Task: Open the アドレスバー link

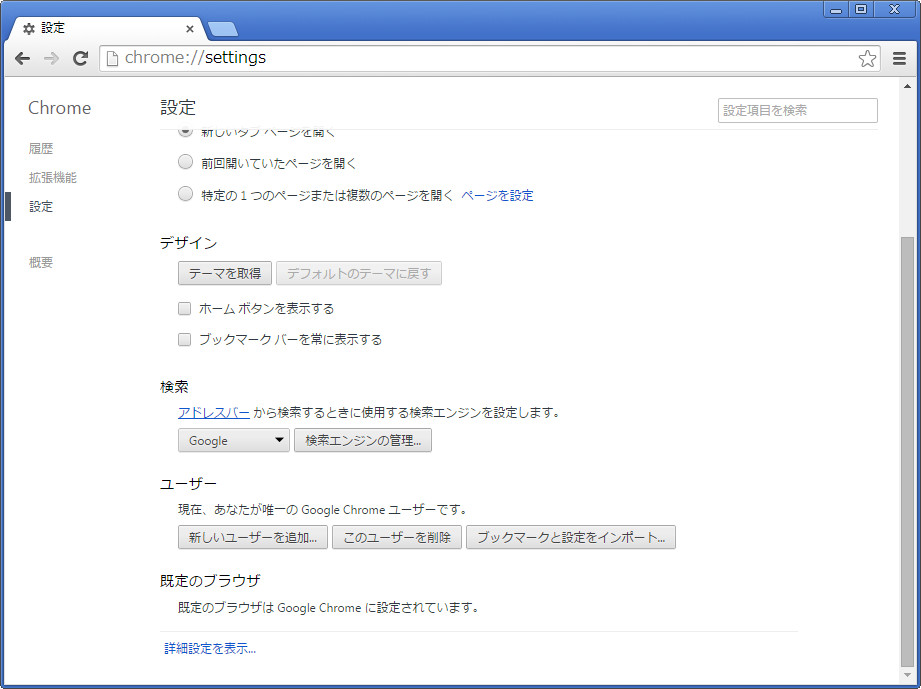Action: [x=214, y=412]
